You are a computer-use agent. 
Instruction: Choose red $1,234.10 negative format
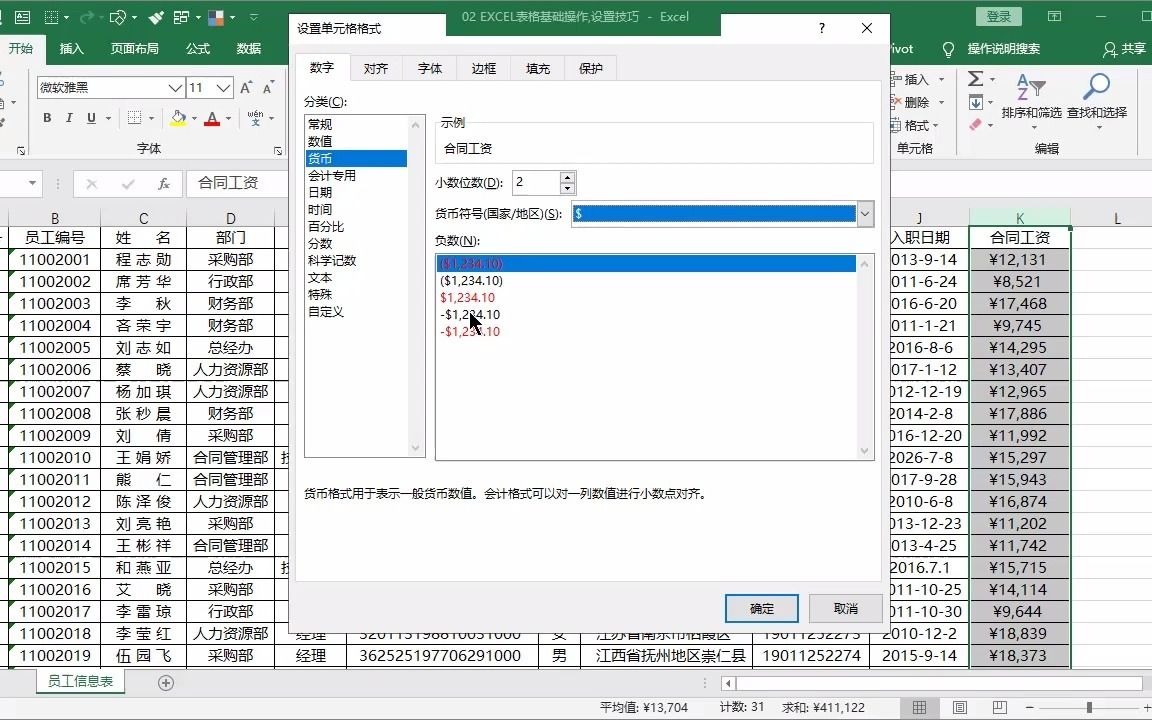coord(467,298)
